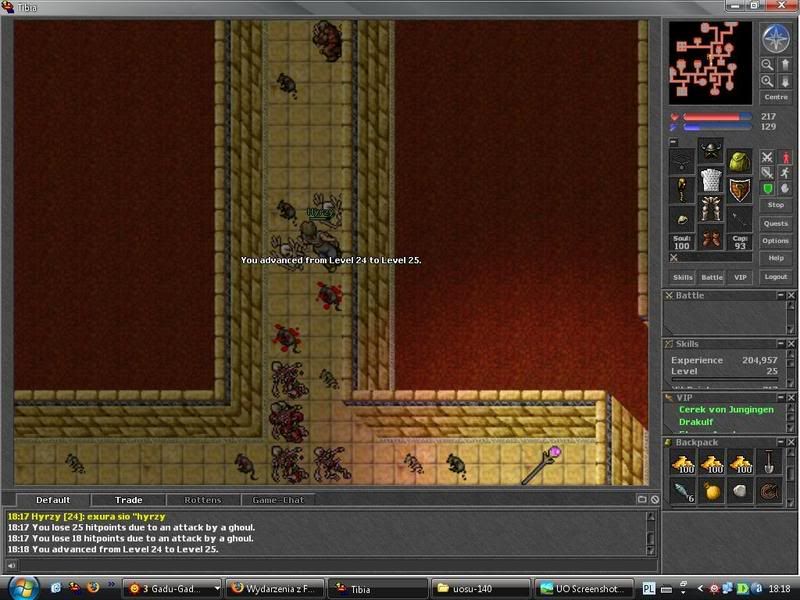
Task: Close the Skills panel
Action: pos(791,344)
